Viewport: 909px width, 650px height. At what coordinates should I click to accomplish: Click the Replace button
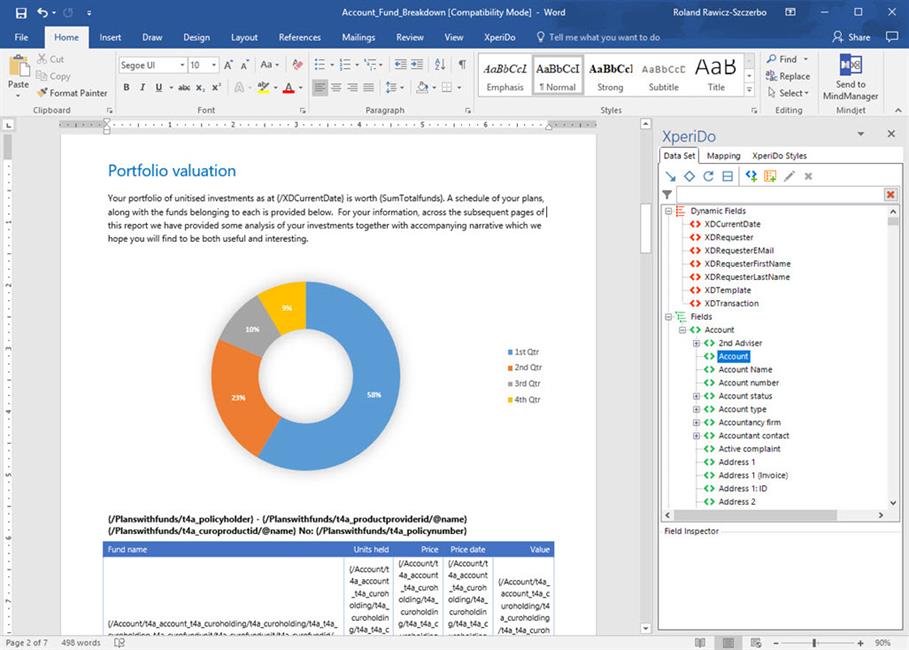point(788,76)
